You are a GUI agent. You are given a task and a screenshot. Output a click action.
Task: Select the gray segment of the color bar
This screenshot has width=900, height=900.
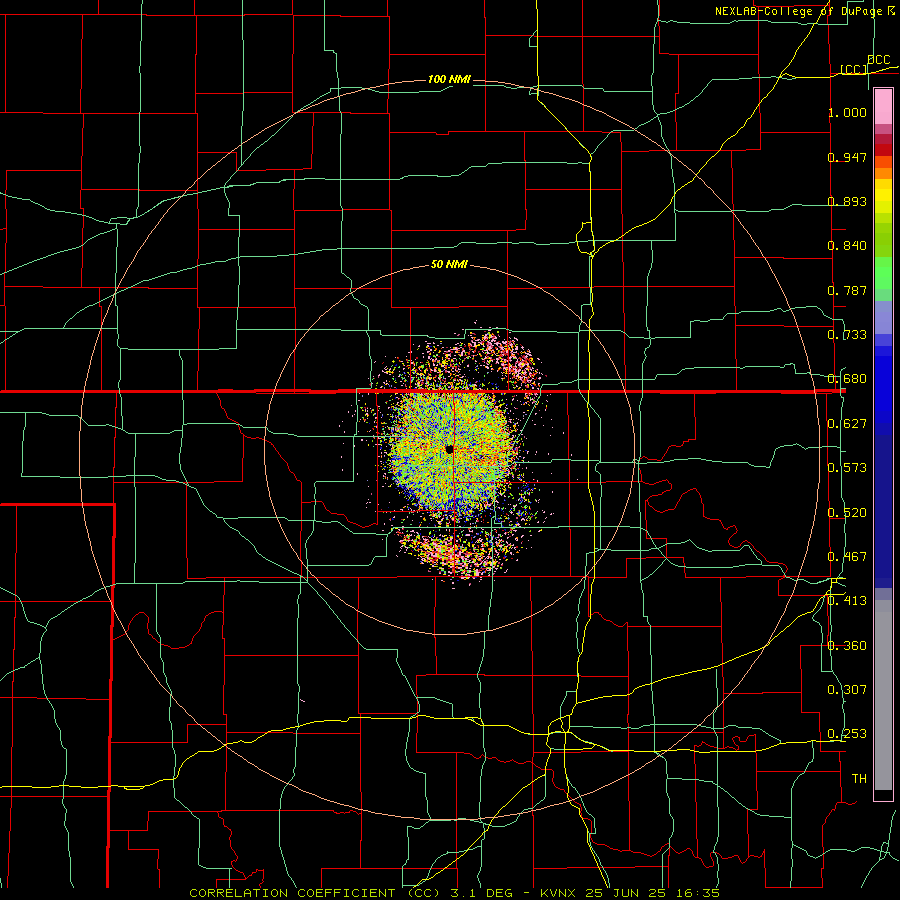pyautogui.click(x=883, y=695)
